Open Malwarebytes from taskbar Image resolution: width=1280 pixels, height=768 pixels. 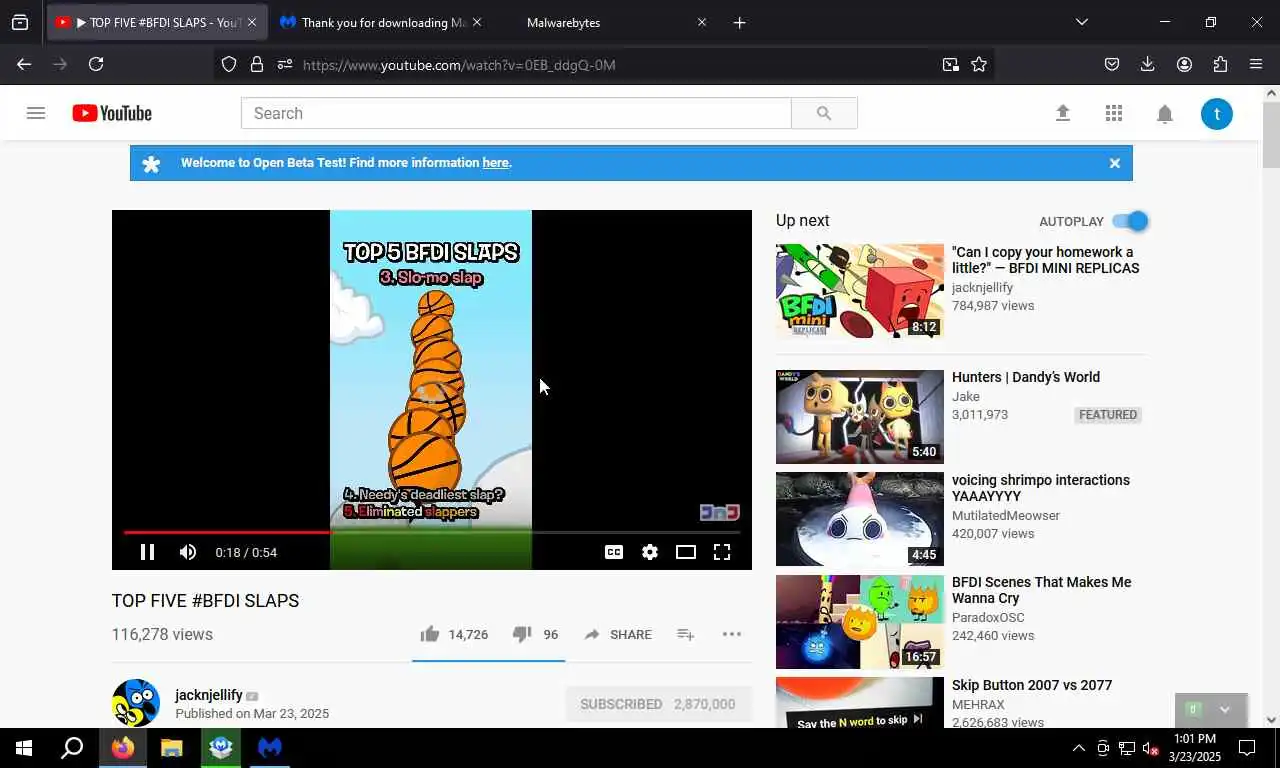tap(270, 747)
